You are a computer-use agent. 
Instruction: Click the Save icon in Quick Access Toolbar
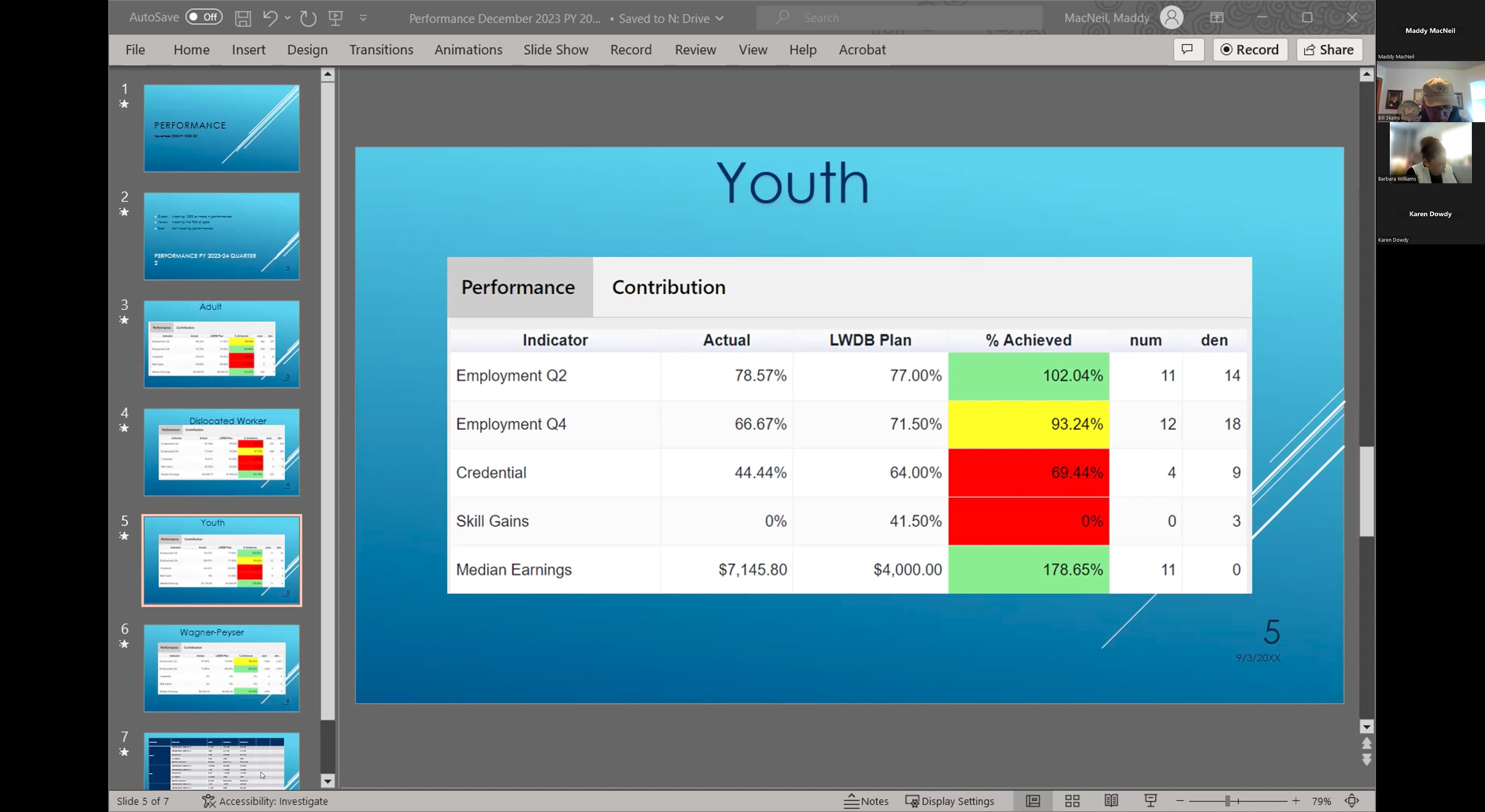coord(243,18)
